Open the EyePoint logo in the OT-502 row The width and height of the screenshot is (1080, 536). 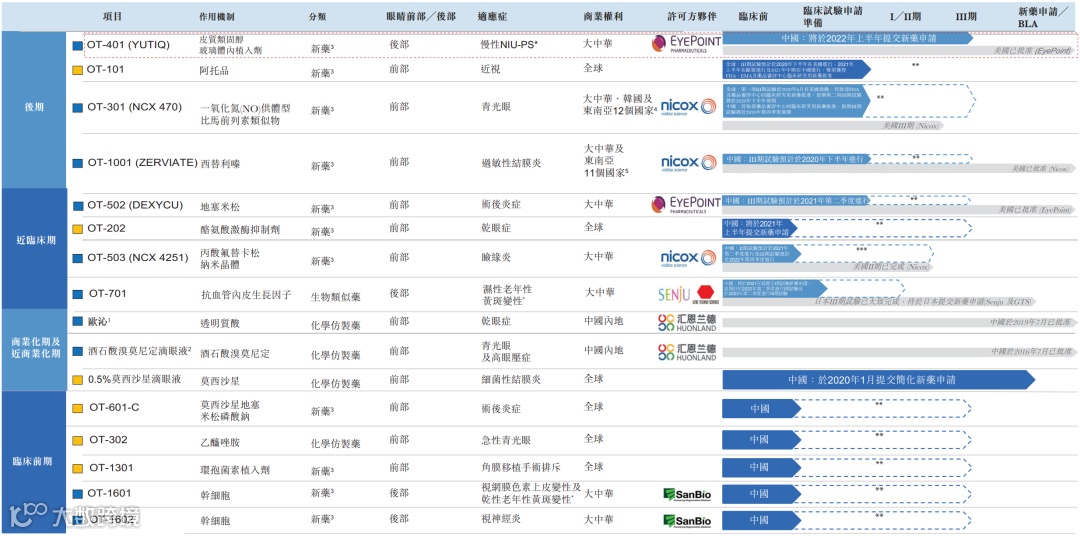pos(686,205)
